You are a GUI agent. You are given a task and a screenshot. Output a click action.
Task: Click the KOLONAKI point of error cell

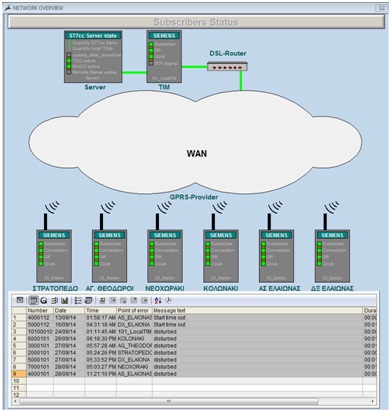tap(134, 339)
